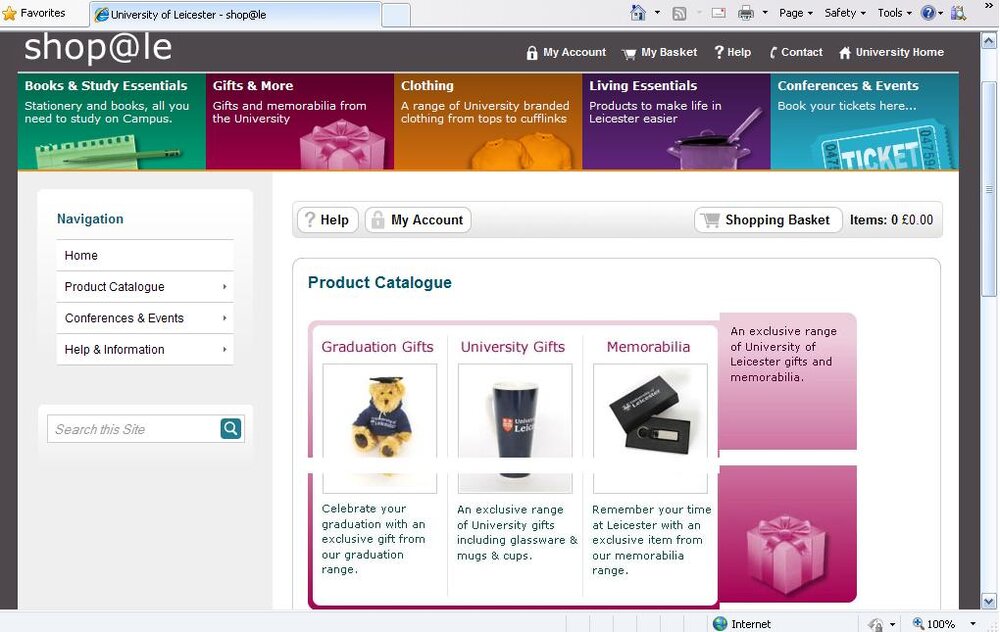Click the 'Remember your time at Leicester' description text
The image size is (1000, 632).
[x=651, y=540]
